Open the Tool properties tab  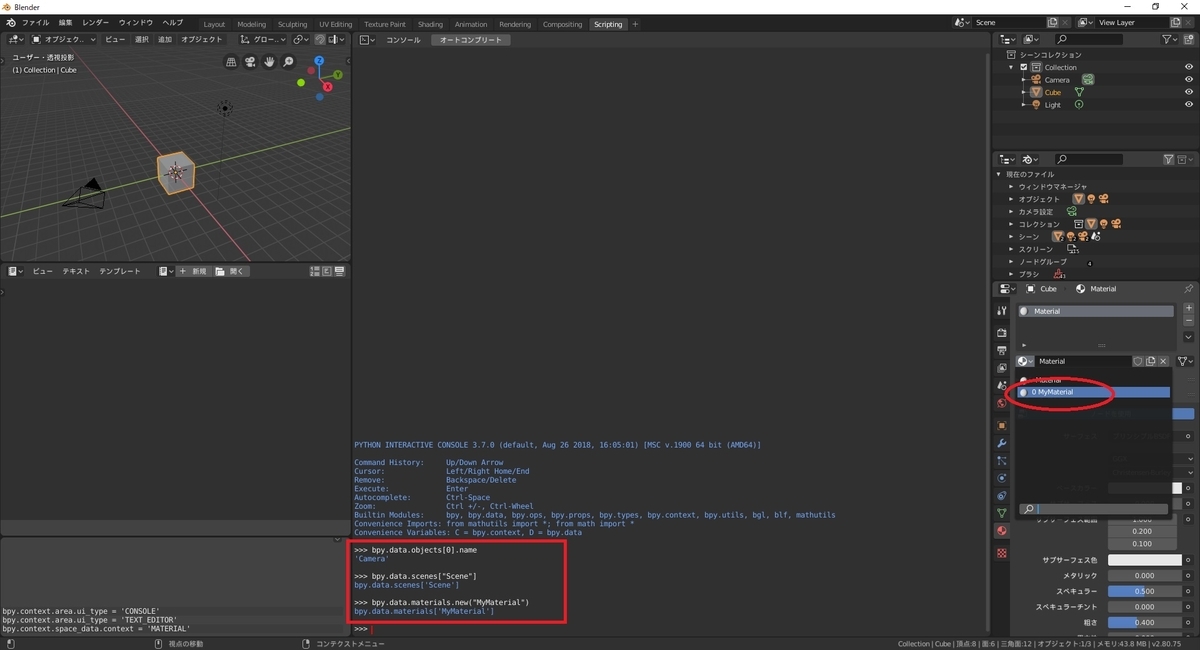point(1002,311)
